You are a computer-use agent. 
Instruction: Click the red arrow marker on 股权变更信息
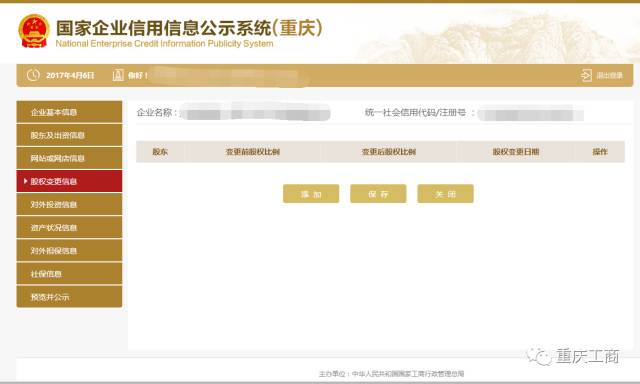[x=25, y=181]
